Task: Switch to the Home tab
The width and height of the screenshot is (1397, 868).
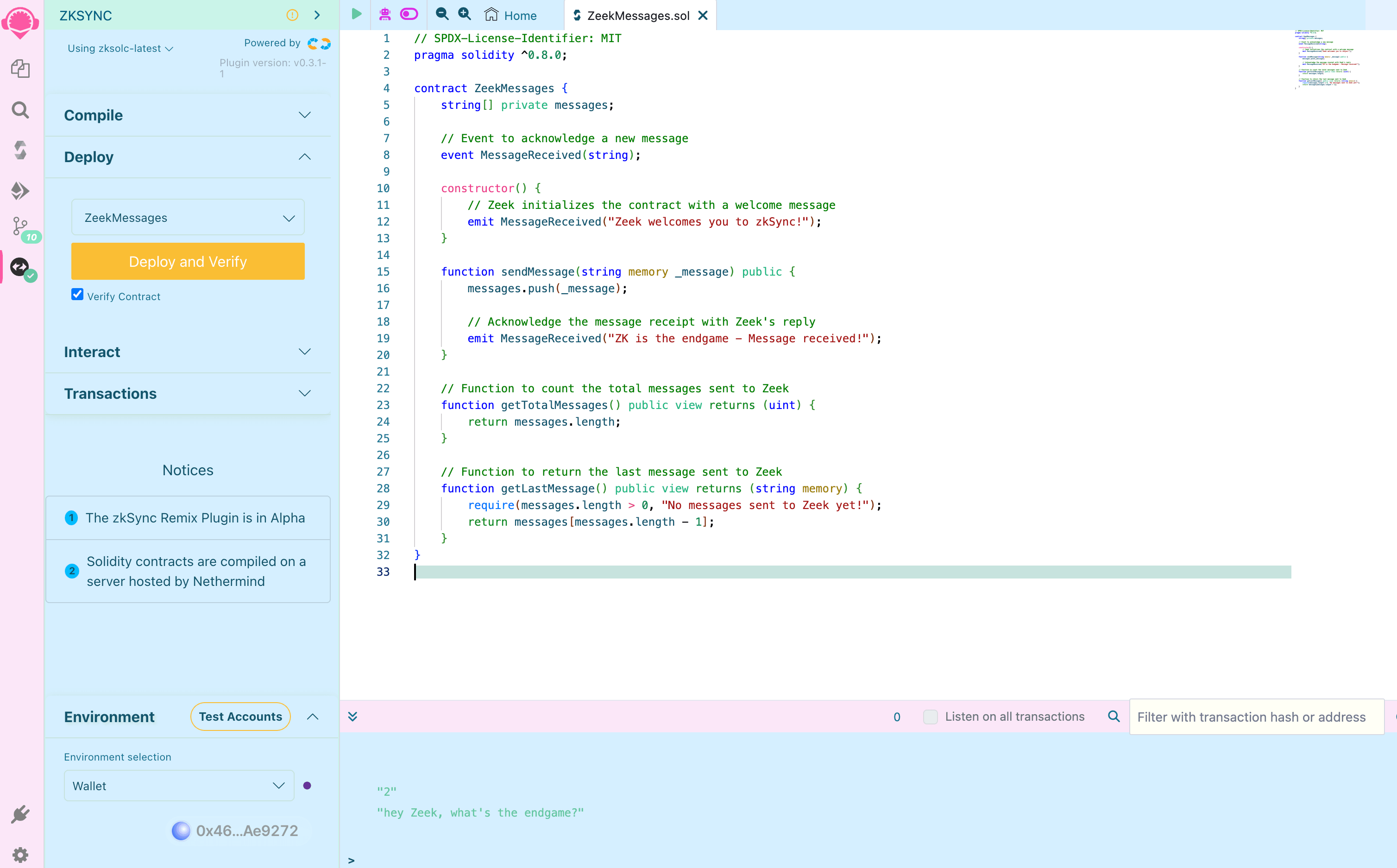Action: [510, 15]
